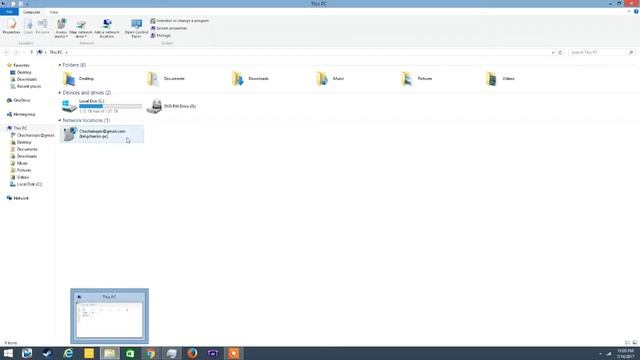Open OneDrive in navigation pane

pyautogui.click(x=18, y=100)
